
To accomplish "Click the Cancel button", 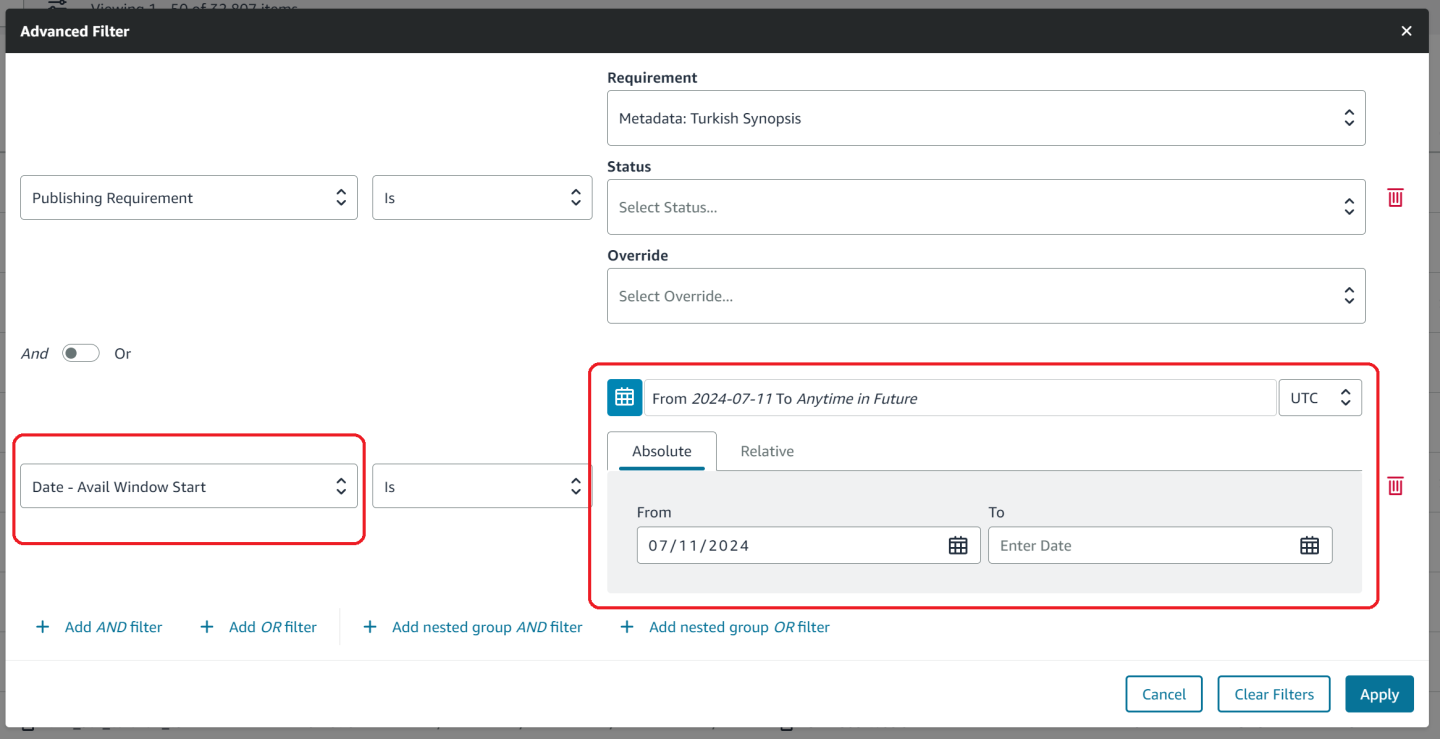I will tap(1164, 694).
